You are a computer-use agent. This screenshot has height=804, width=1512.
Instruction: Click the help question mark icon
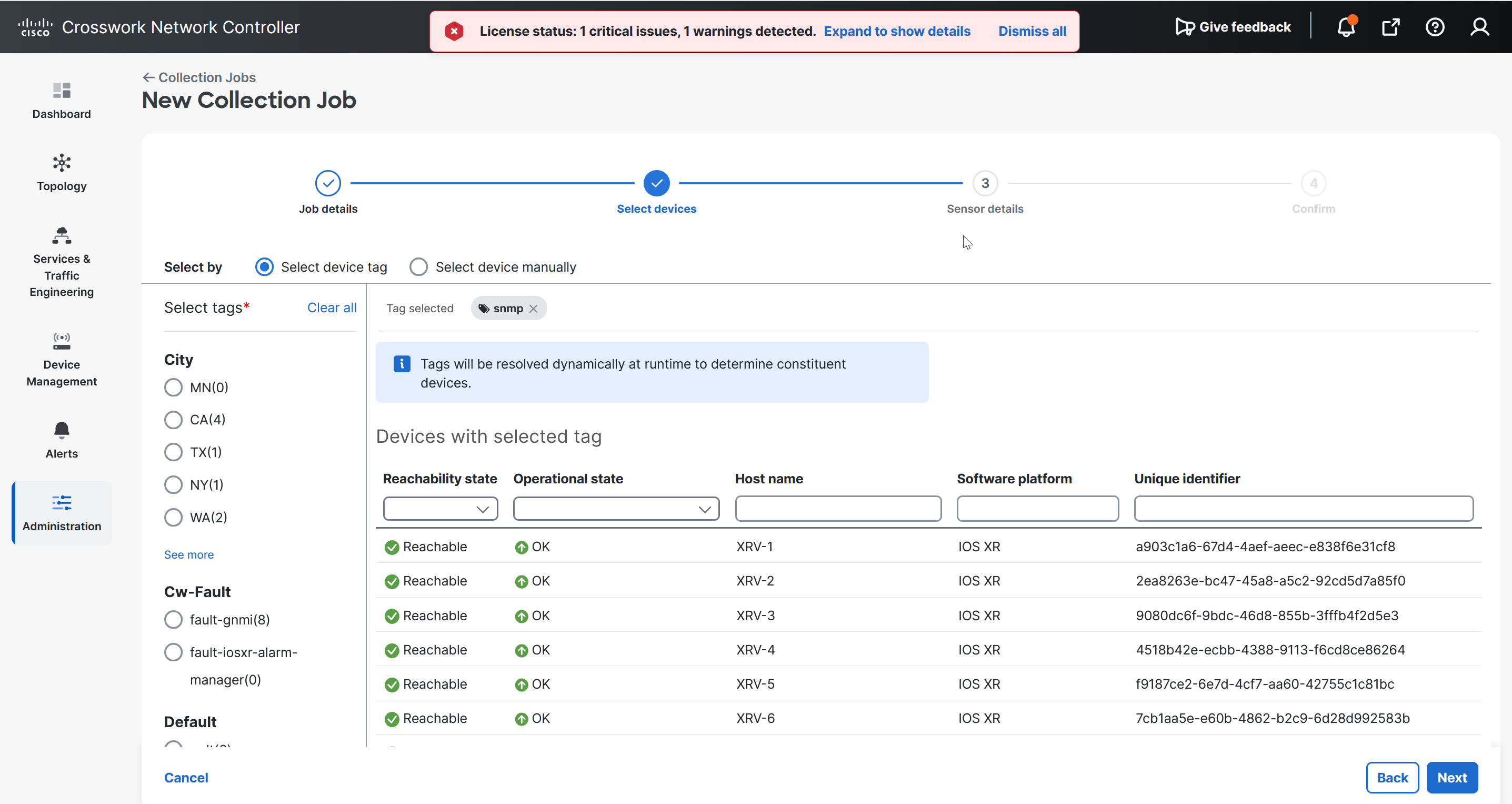(x=1435, y=27)
